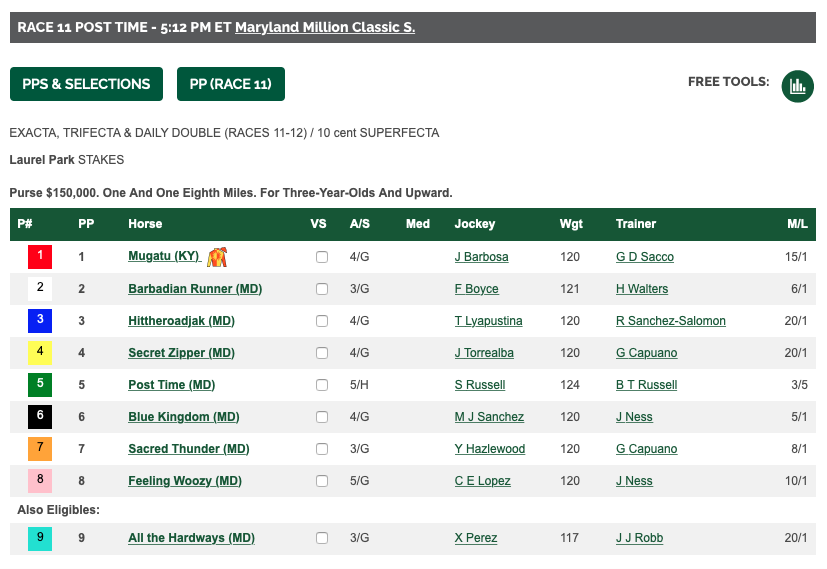Open Maryland Million Classic S. race link
Image resolution: width=827 pixels, height=569 pixels.
(325, 27)
